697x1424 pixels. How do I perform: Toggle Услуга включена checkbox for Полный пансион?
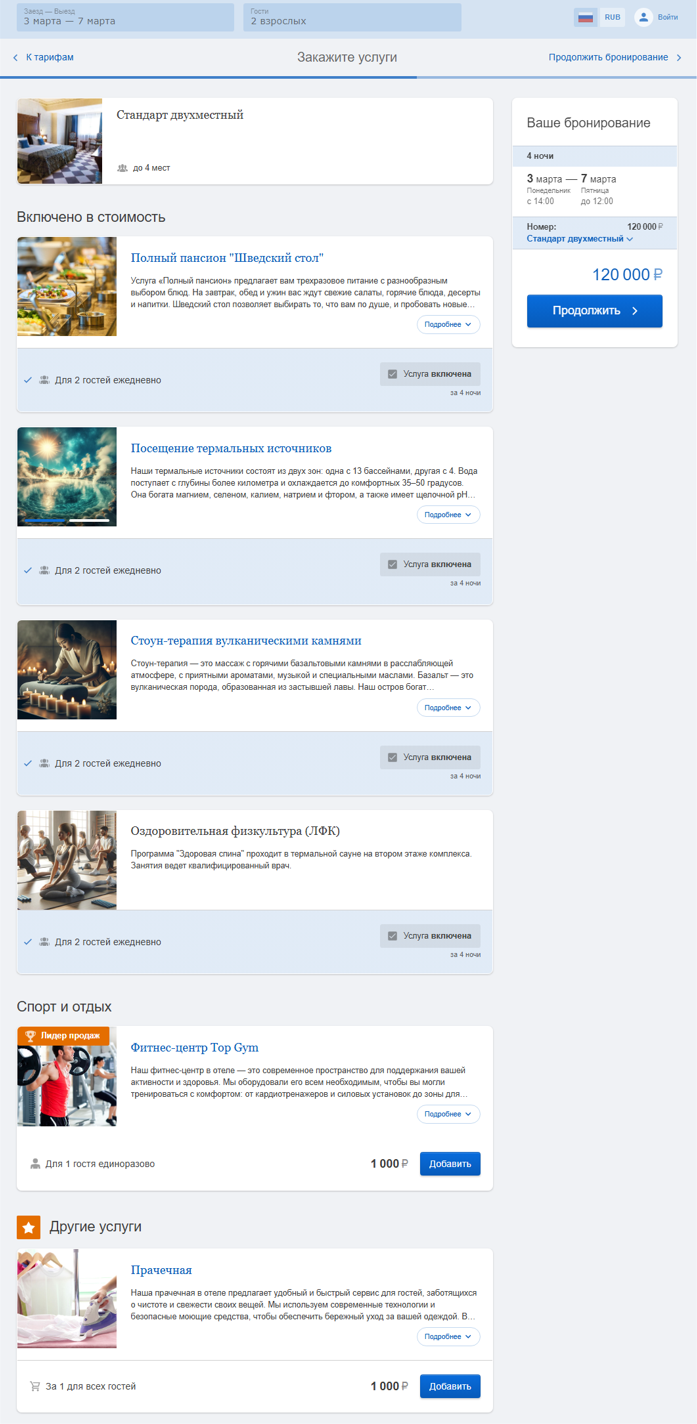point(393,374)
